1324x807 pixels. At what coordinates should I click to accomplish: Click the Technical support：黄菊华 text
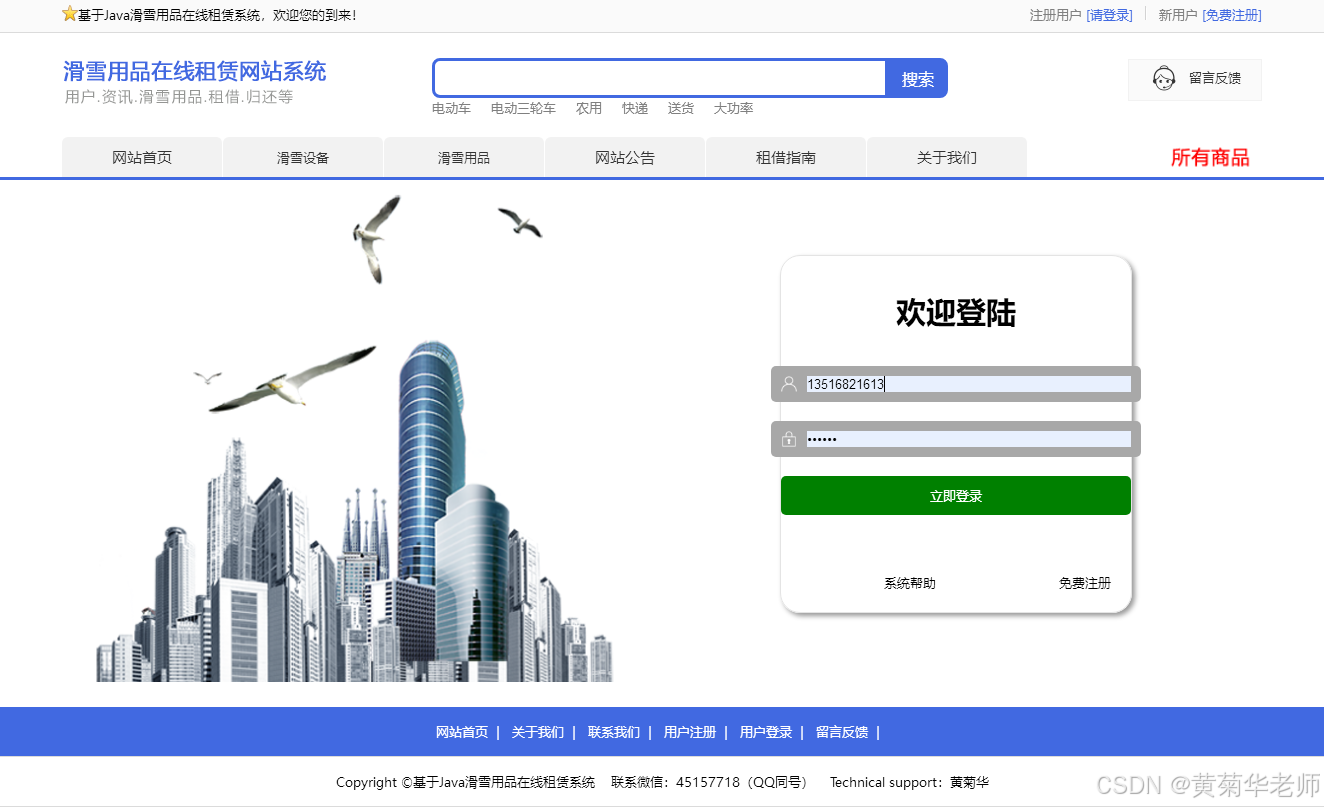909,782
